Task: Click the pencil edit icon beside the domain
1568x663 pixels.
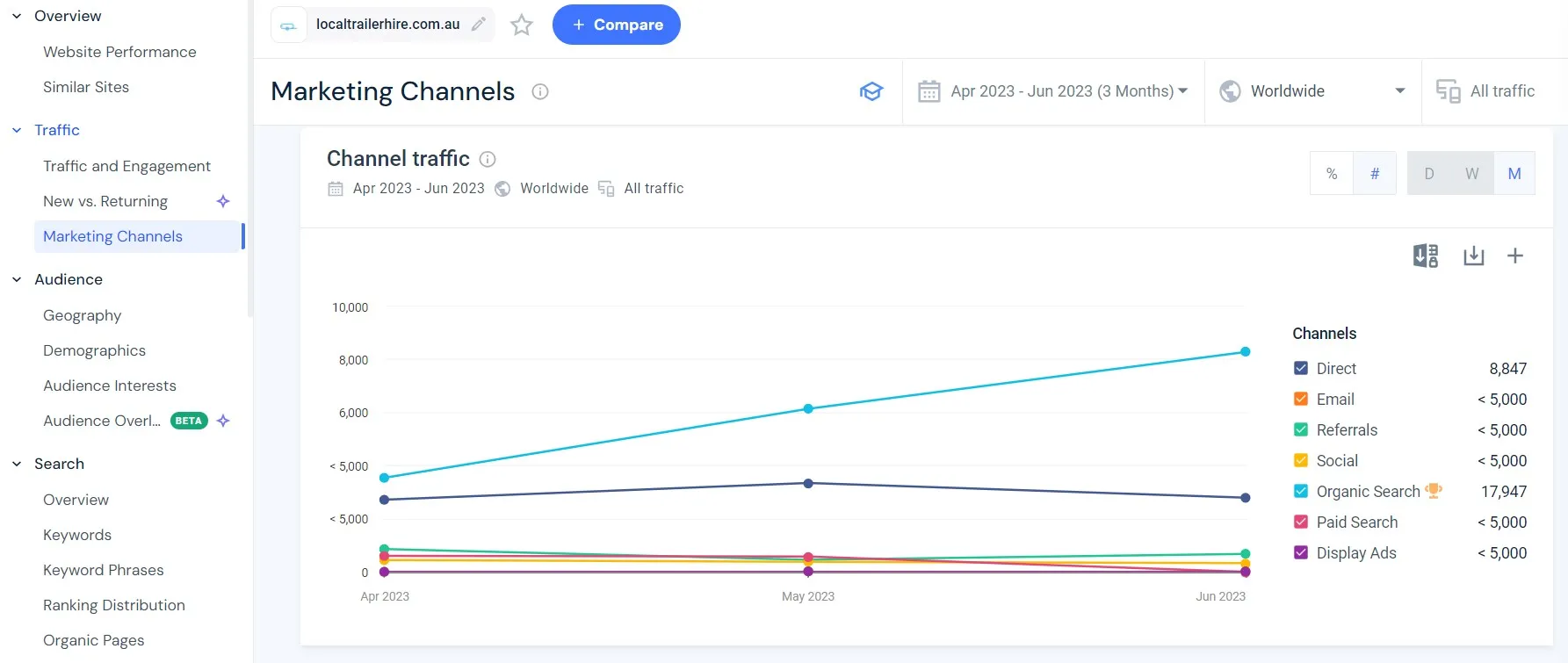Action: 478,25
